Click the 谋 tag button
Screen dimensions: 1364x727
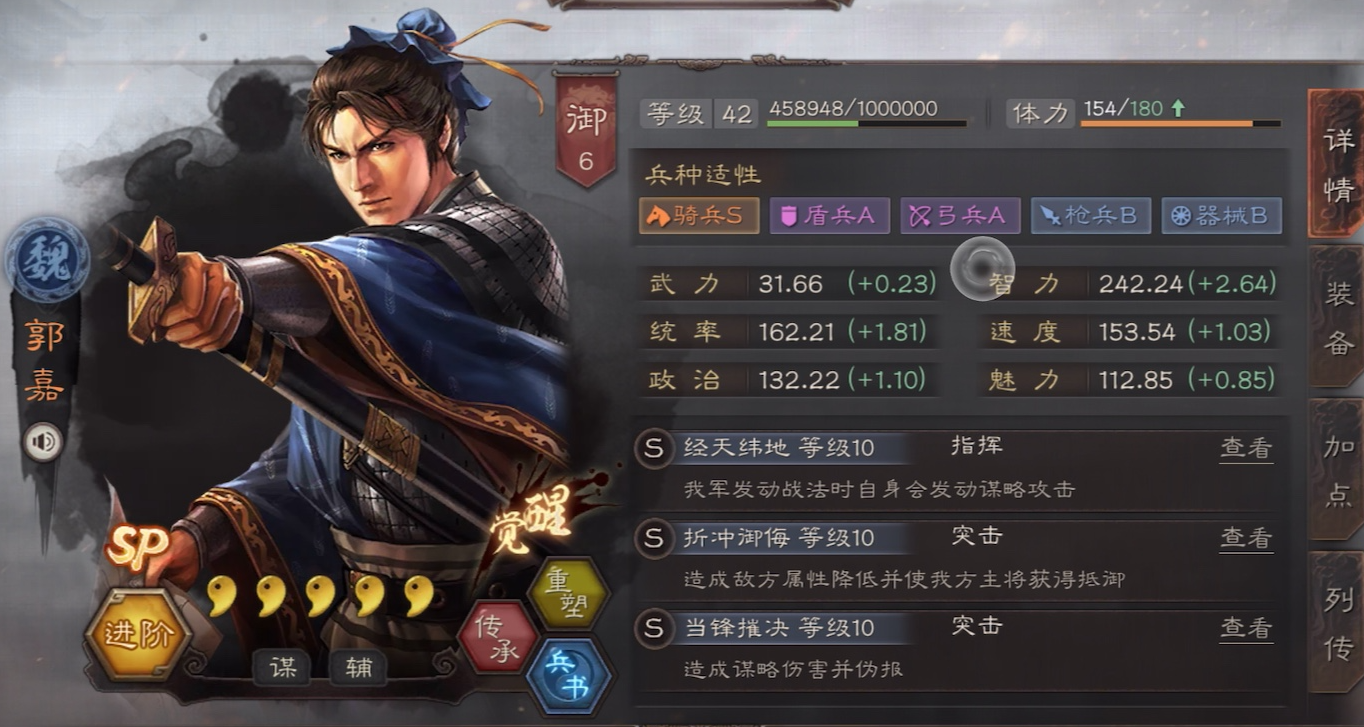pos(283,668)
